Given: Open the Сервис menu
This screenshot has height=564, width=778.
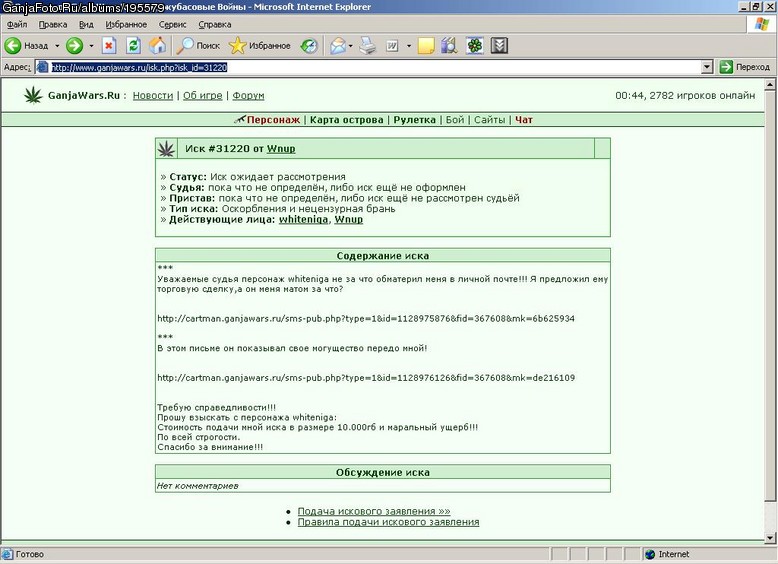Looking at the screenshot, I should [x=172, y=24].
